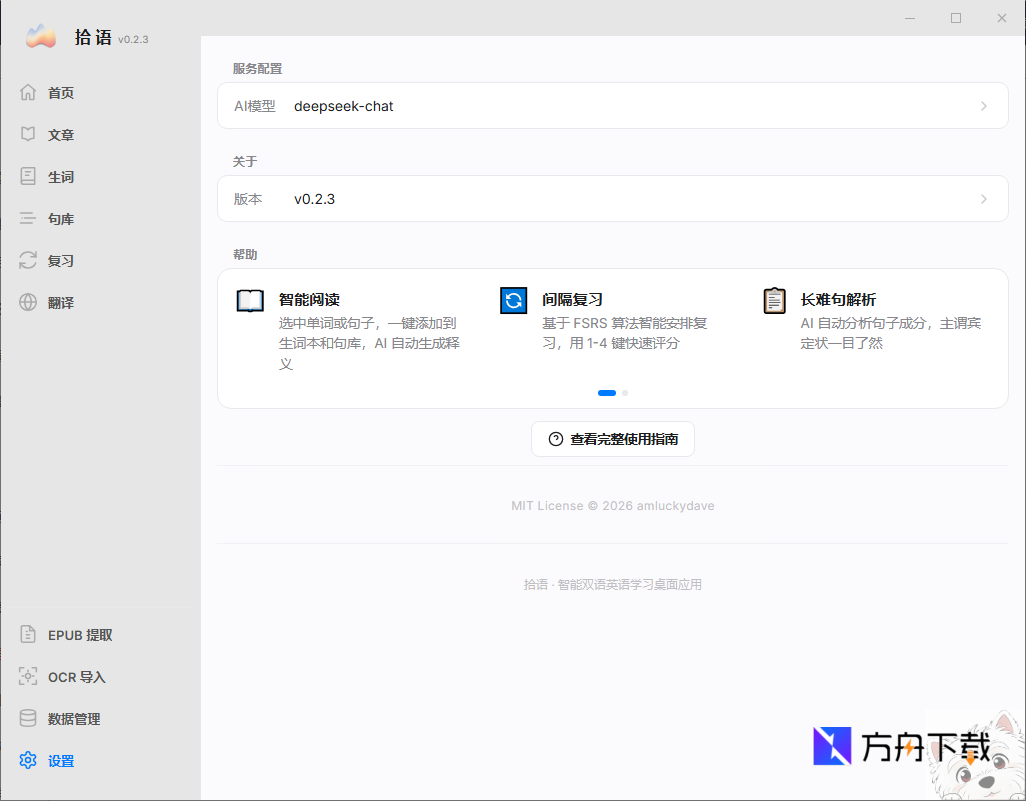The width and height of the screenshot is (1026, 801).
Task: Click the 查看完整使用指南 button
Action: 612,438
